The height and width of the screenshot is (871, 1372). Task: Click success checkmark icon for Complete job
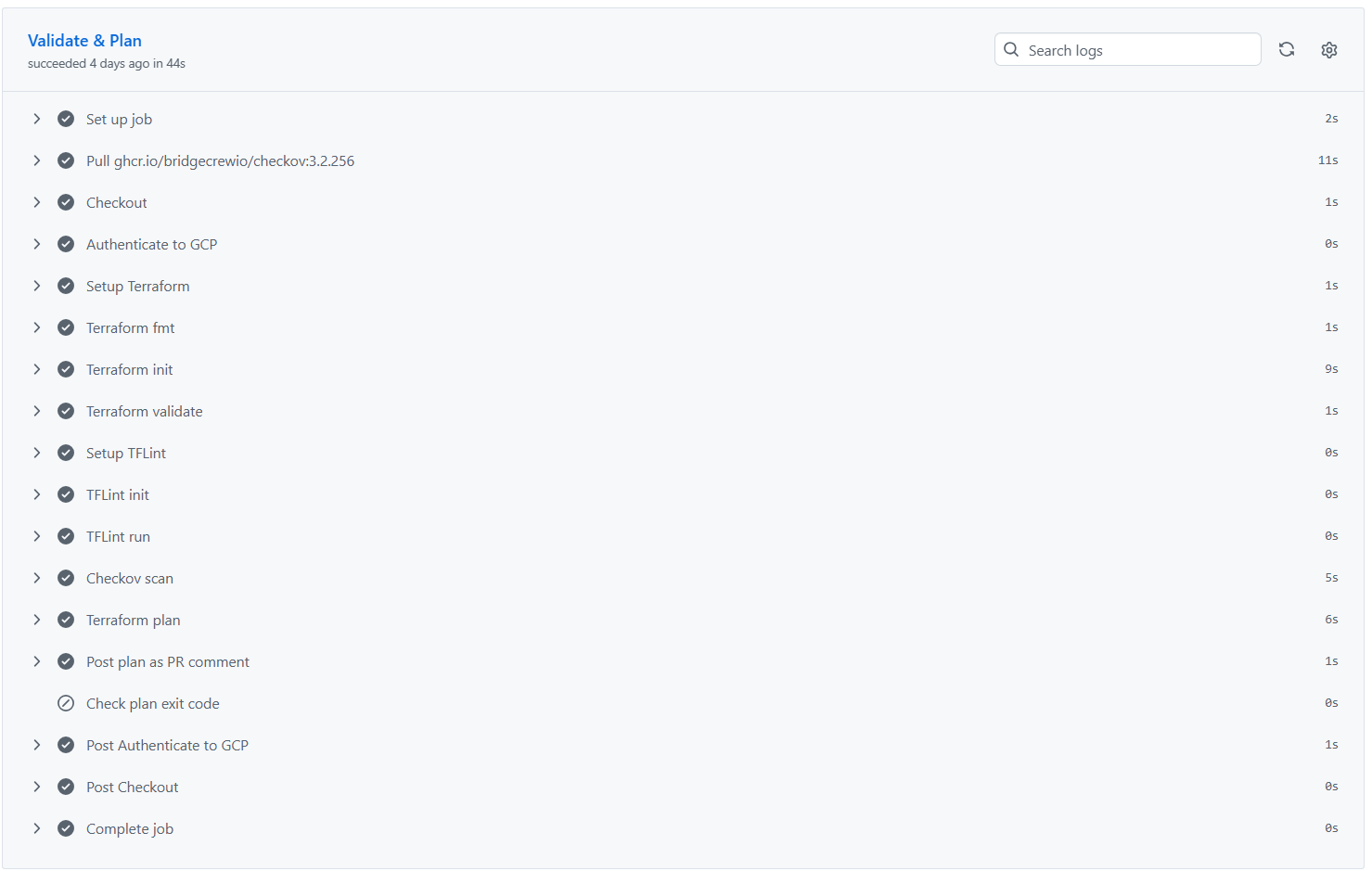pyautogui.click(x=66, y=828)
